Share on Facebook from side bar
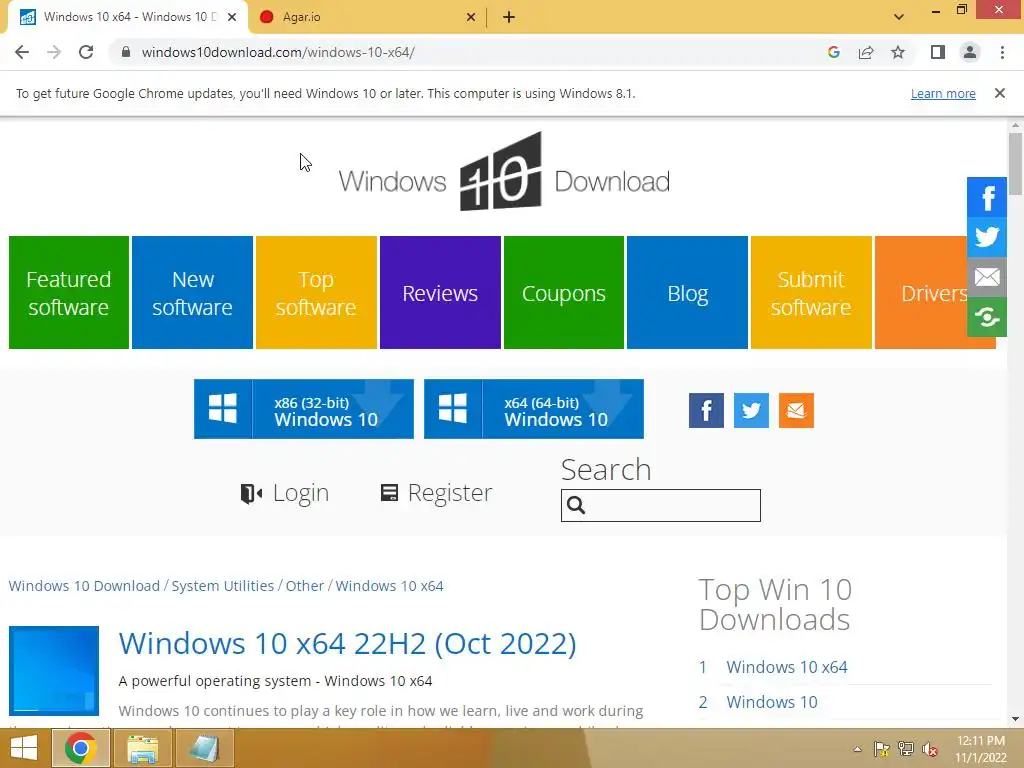Viewport: 1024px width, 768px height. (987, 197)
